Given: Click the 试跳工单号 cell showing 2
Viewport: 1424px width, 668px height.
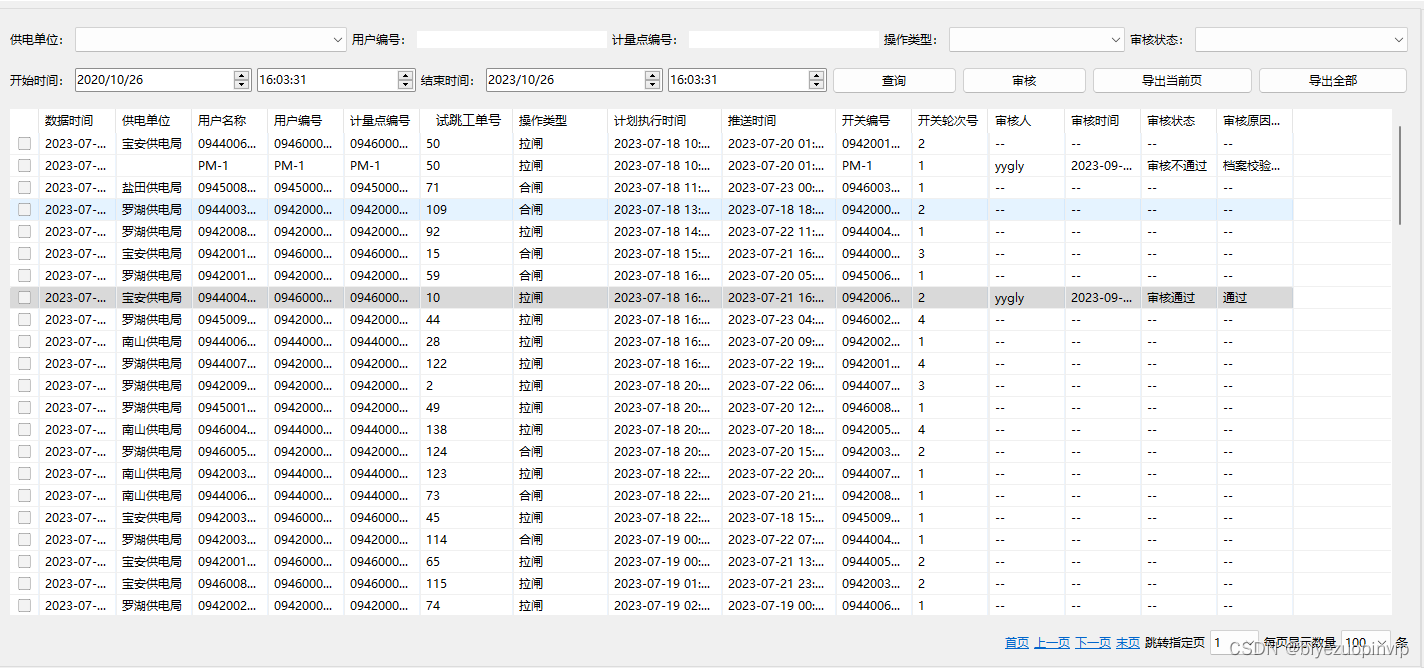Looking at the screenshot, I should coord(466,385).
